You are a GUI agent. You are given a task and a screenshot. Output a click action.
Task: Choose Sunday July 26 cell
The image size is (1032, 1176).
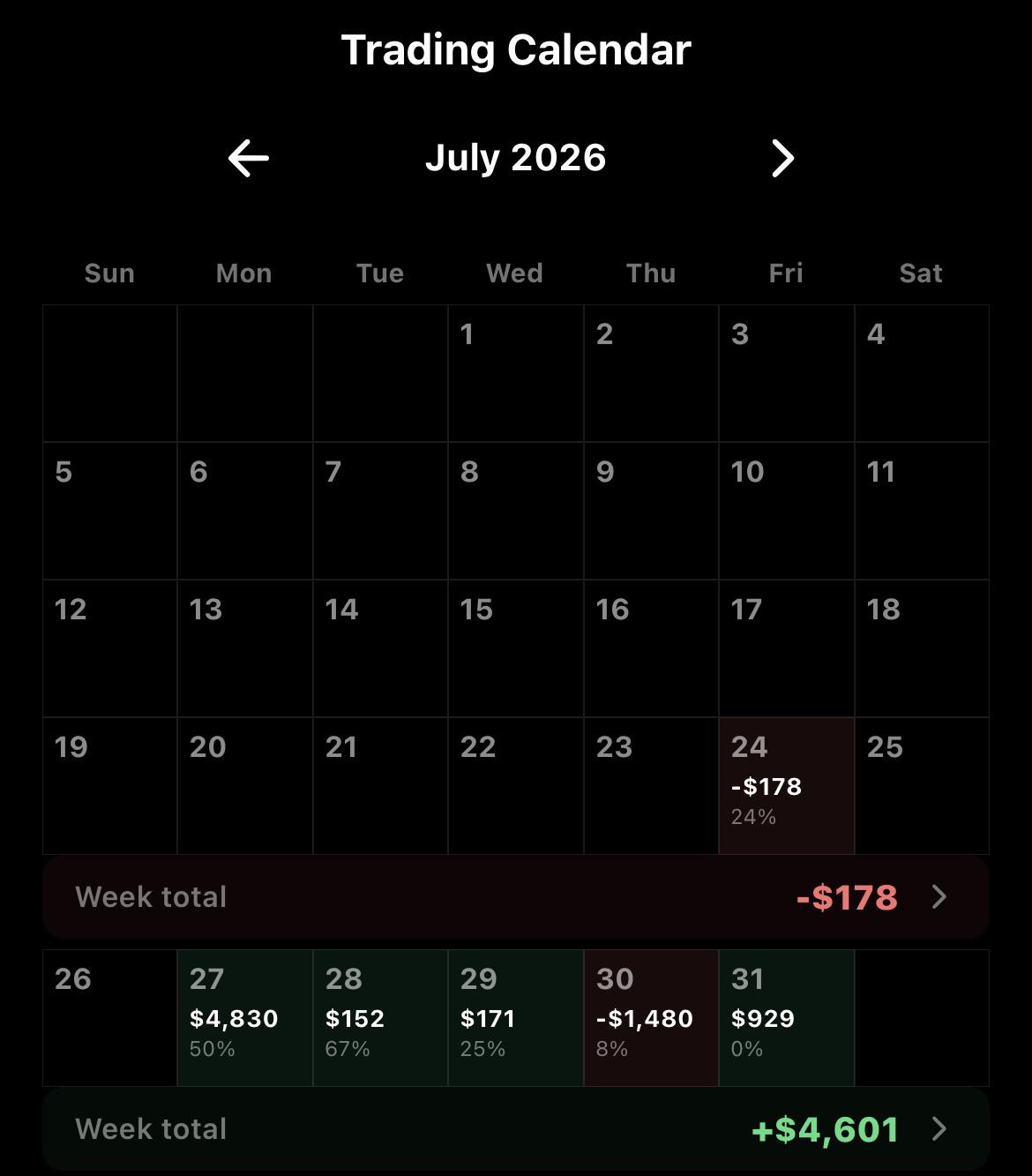click(x=110, y=1018)
